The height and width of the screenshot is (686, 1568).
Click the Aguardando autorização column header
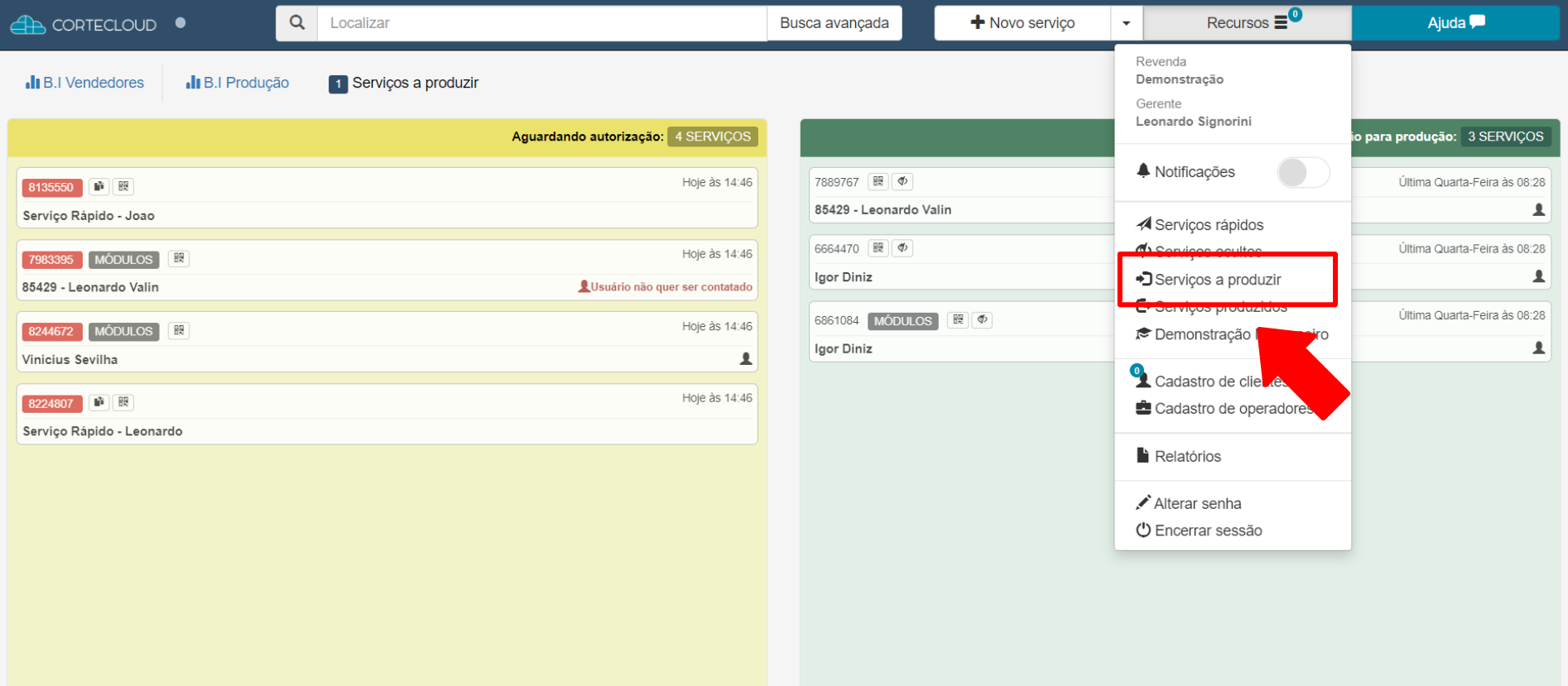click(x=387, y=137)
